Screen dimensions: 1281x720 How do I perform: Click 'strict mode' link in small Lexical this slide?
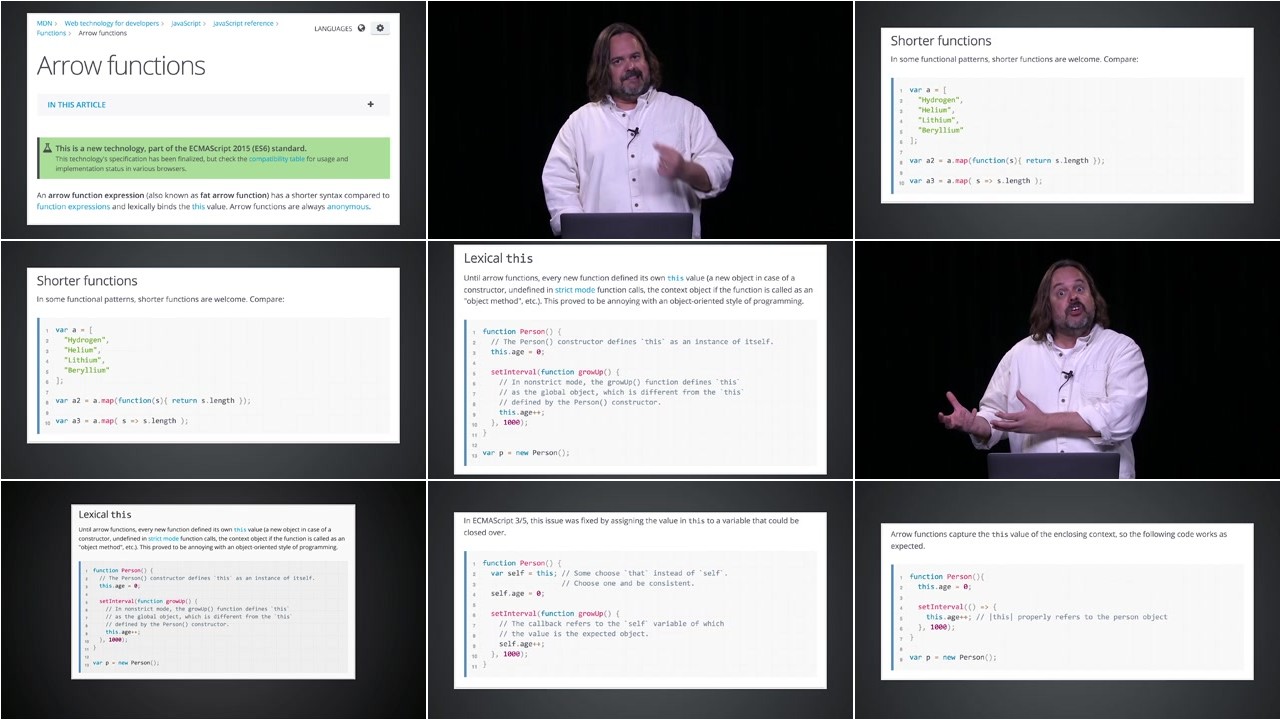pos(161,538)
